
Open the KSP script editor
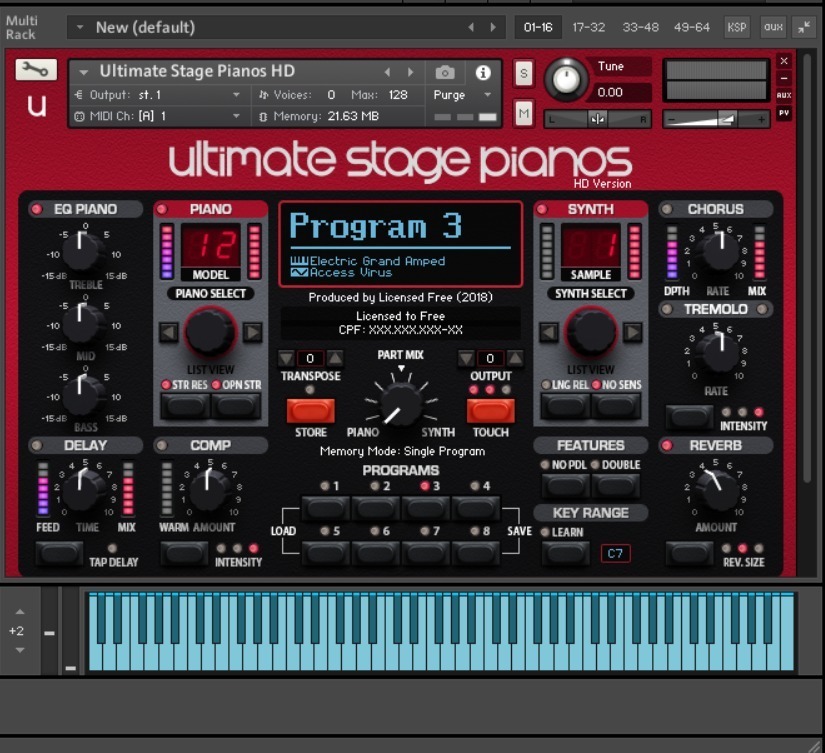737,27
